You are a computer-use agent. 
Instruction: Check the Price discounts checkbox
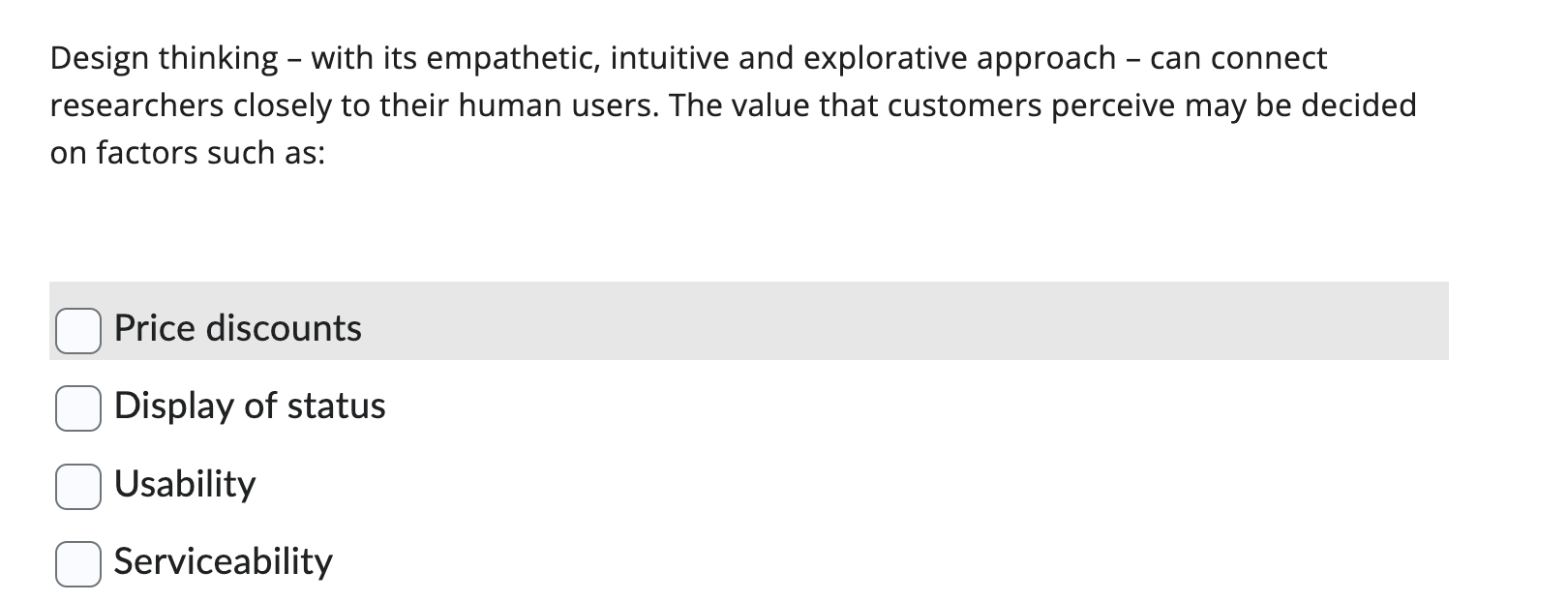tap(79, 330)
